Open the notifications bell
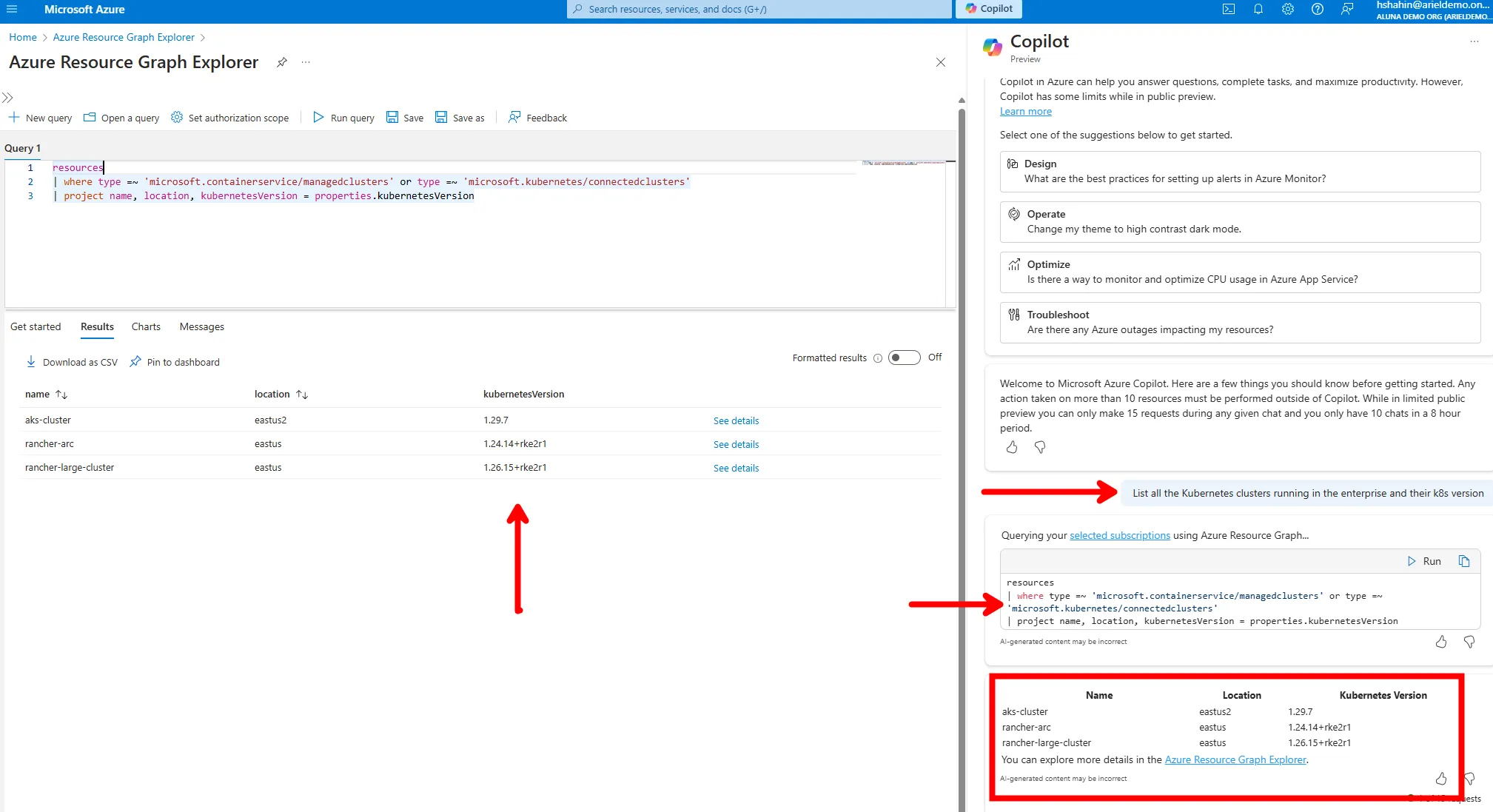The image size is (1493, 812). [1258, 9]
